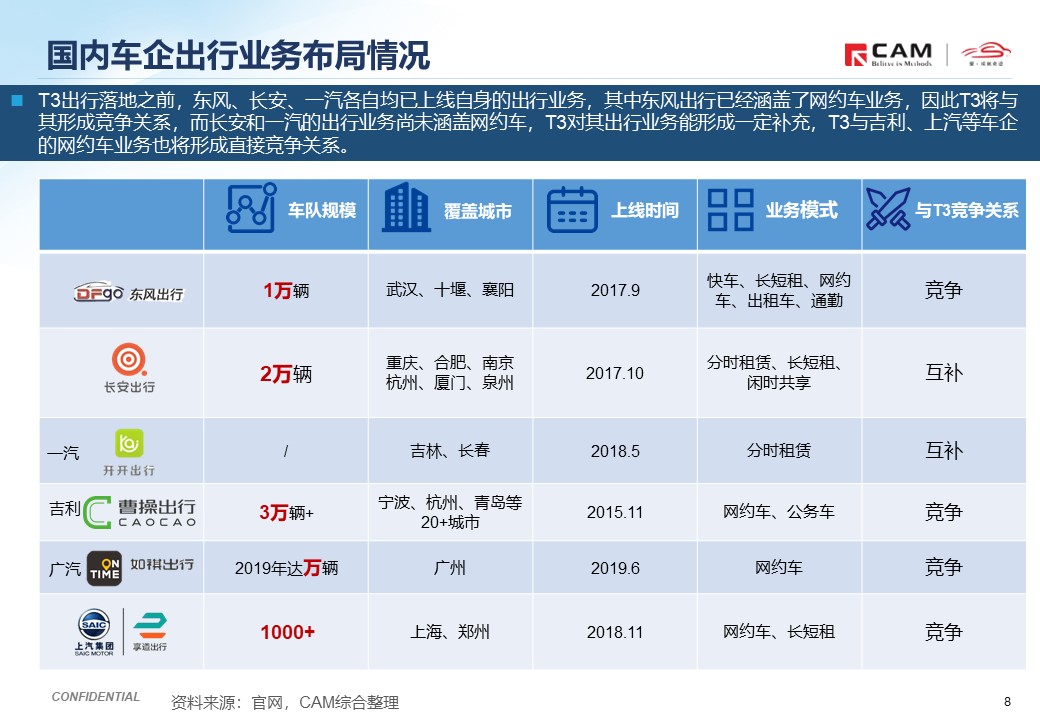This screenshot has height=720, width=1040.
Task: Click the 吉利 row label
Action: click(x=65, y=509)
